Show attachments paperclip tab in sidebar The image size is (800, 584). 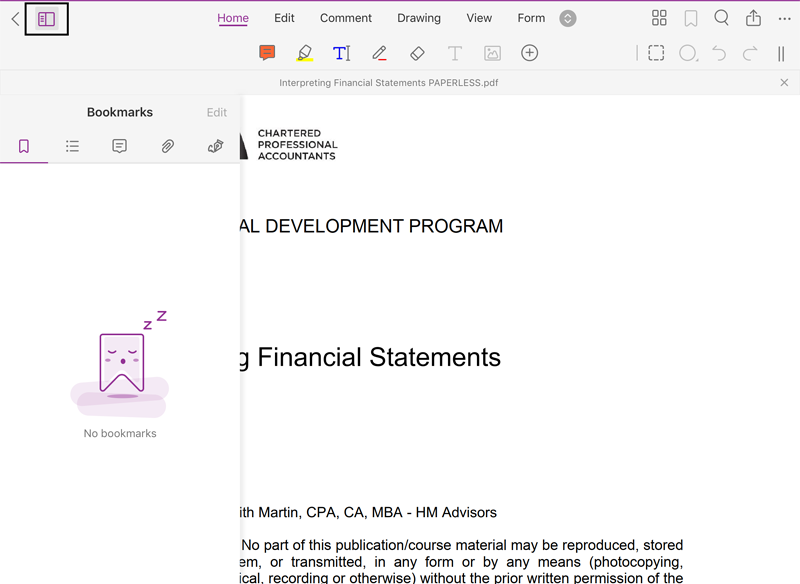click(168, 146)
